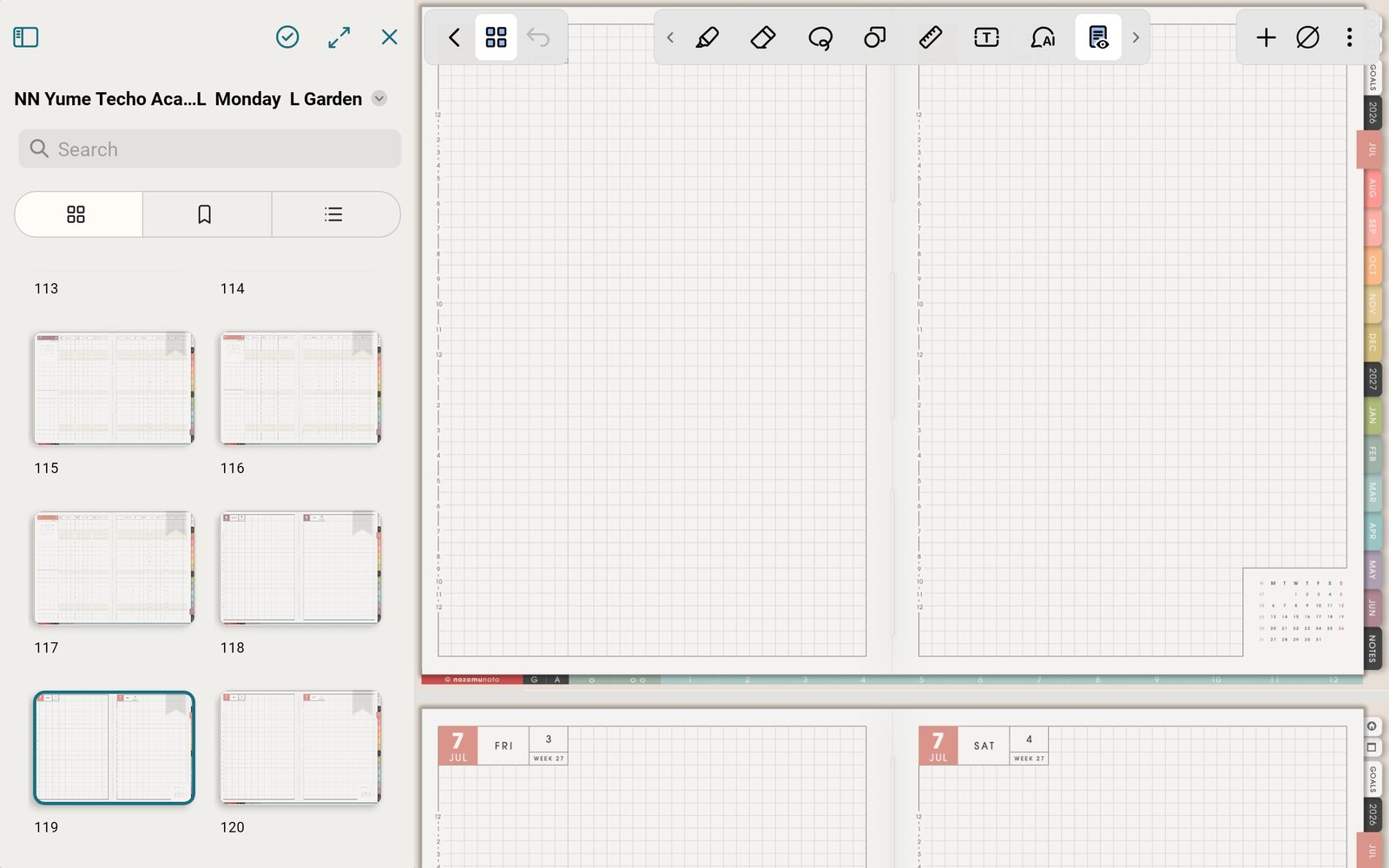Open the three-dot more menu
This screenshot has width=1389, height=868.
pyautogui.click(x=1349, y=37)
